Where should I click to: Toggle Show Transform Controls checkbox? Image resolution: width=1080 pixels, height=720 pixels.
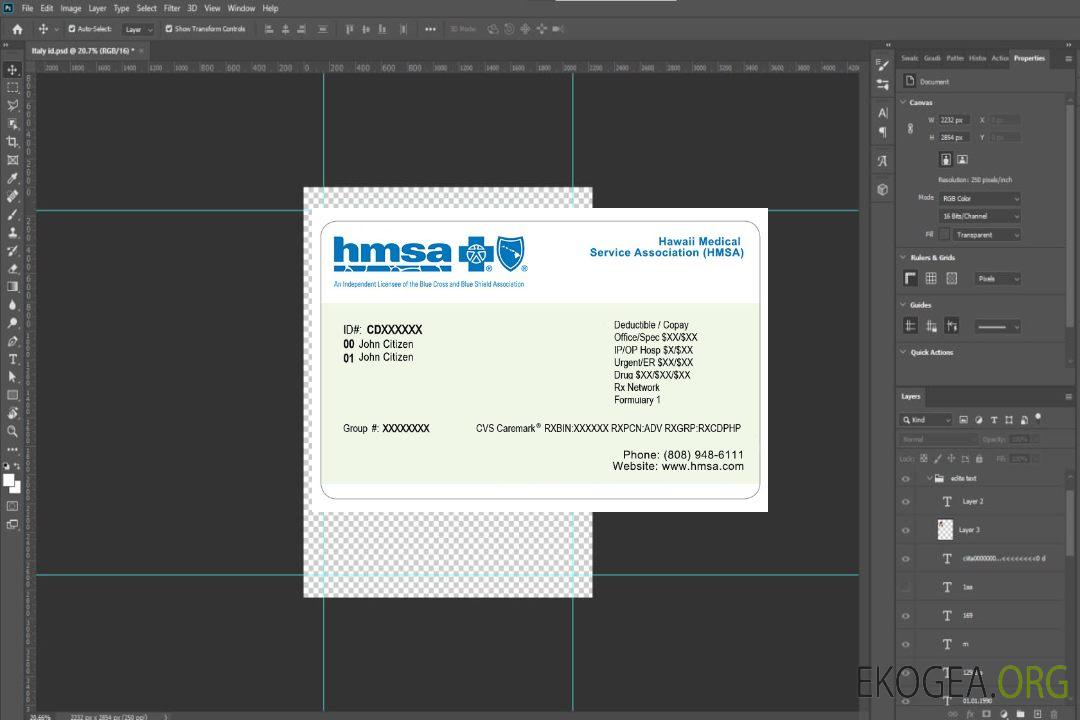coord(169,29)
